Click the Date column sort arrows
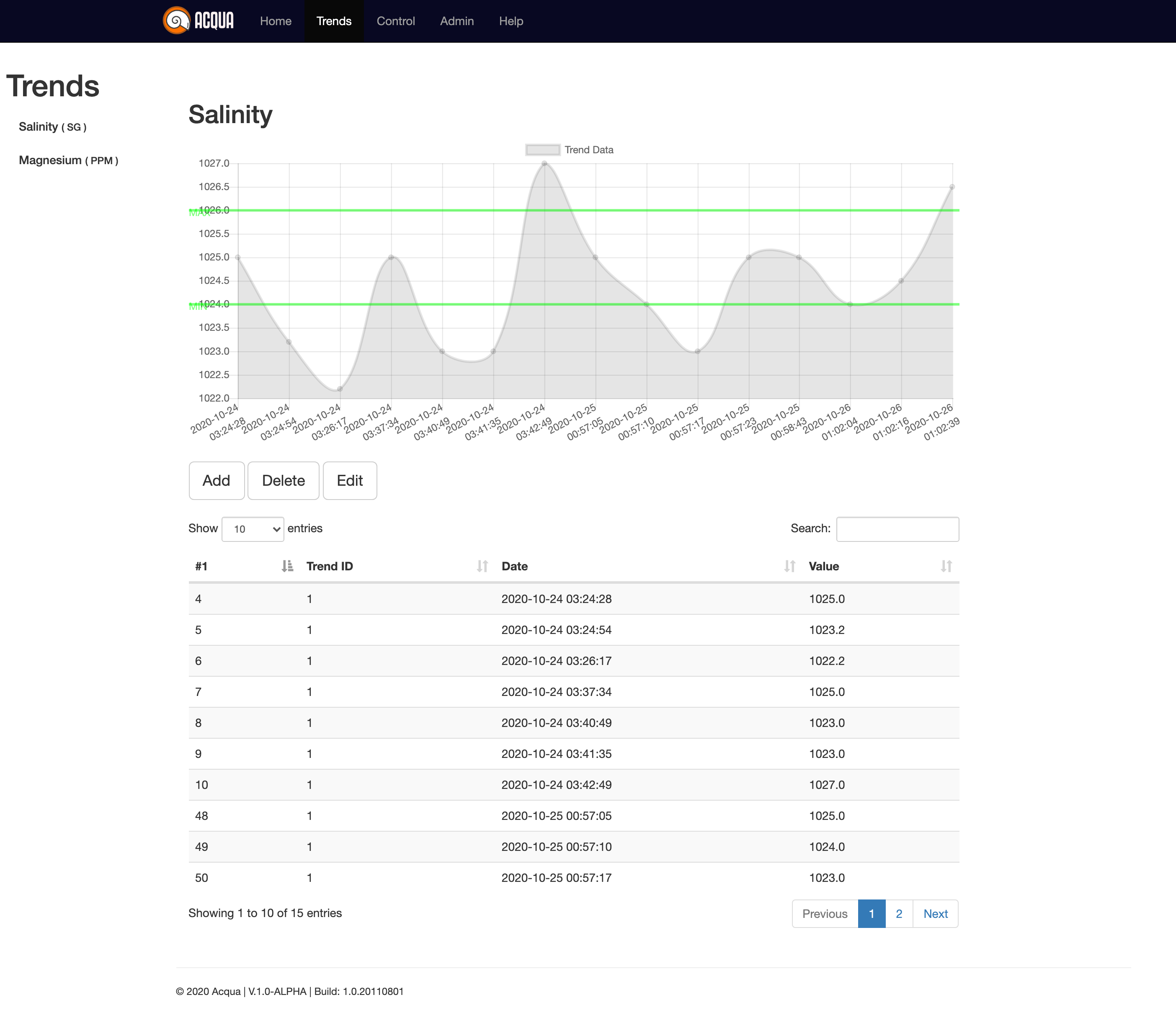 789,566
